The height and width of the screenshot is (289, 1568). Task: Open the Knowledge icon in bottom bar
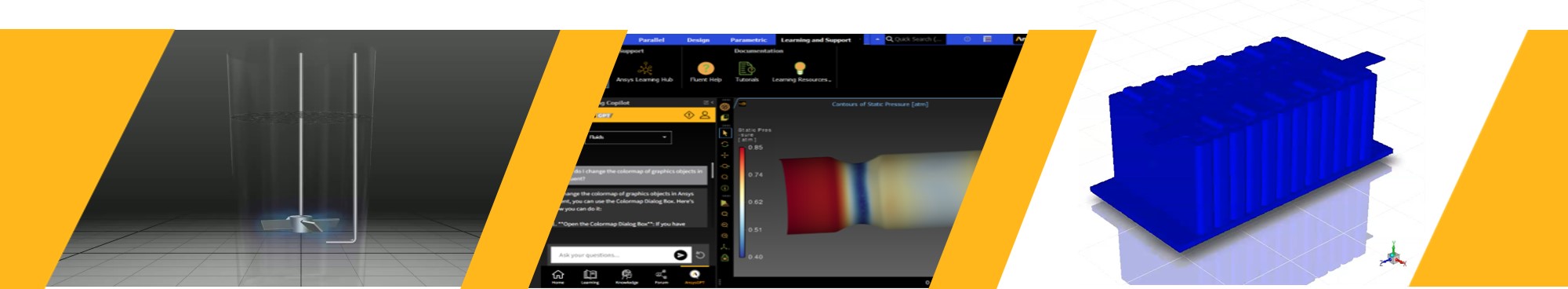[x=626, y=275]
